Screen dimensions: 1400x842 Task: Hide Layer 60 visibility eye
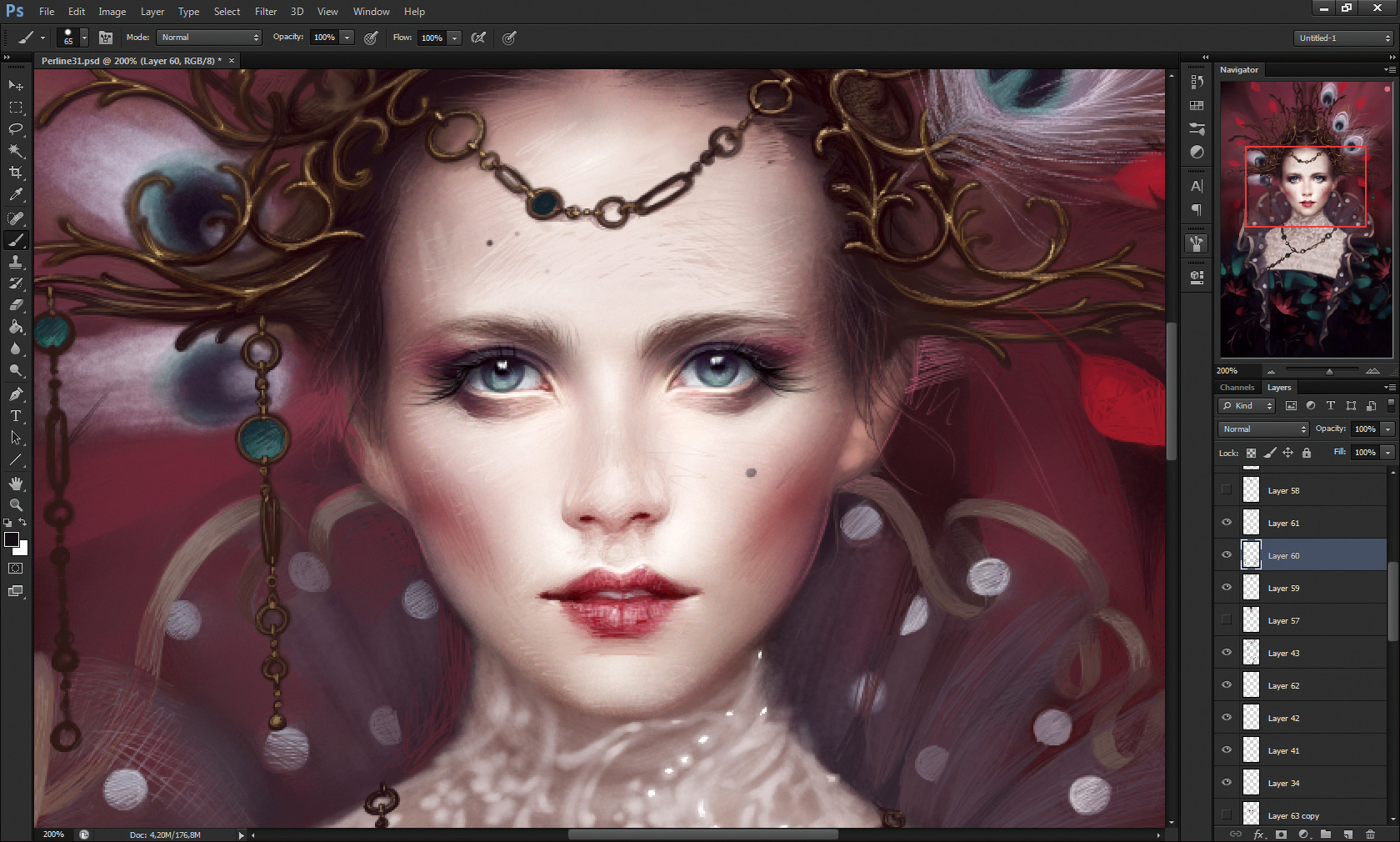(1227, 555)
